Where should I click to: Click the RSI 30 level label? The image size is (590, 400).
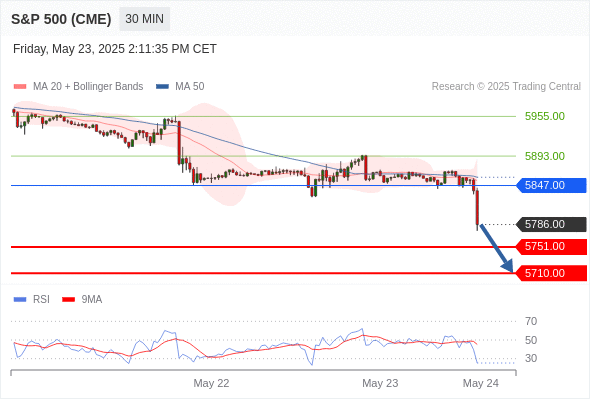coord(531,358)
